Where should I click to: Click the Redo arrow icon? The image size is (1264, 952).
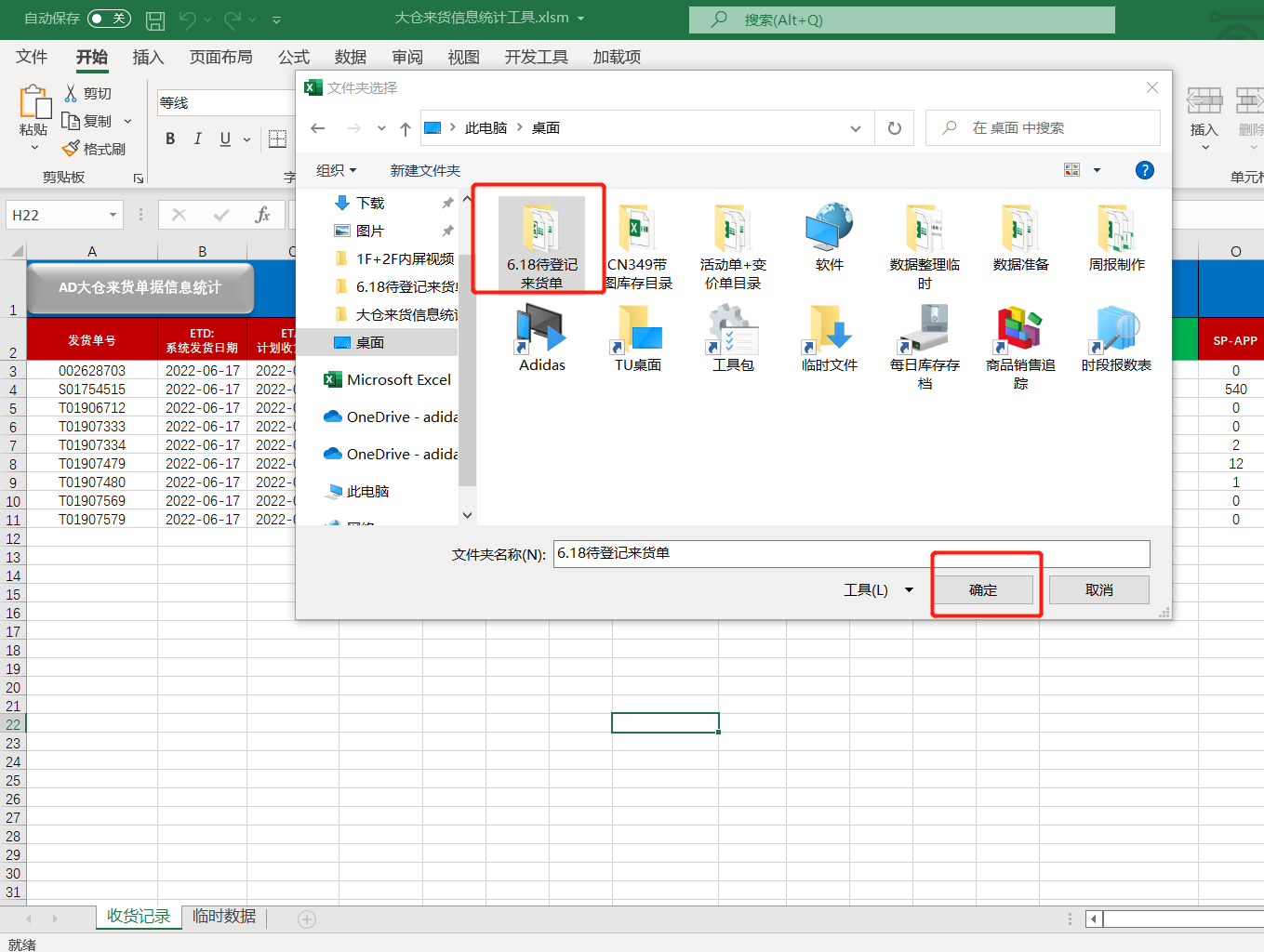click(x=233, y=19)
